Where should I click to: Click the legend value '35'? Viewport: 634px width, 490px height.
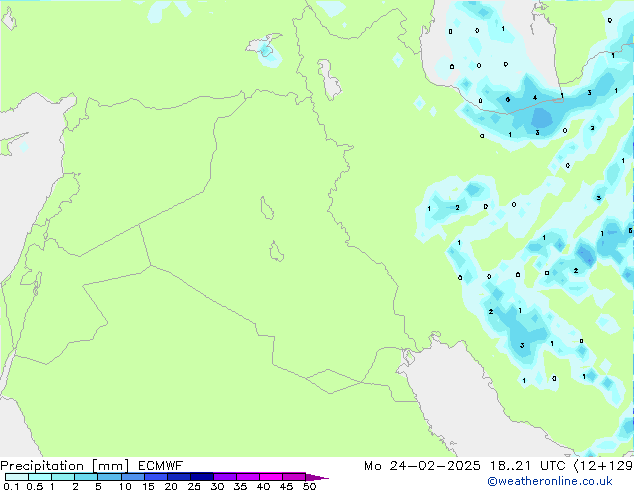pyautogui.click(x=240, y=486)
